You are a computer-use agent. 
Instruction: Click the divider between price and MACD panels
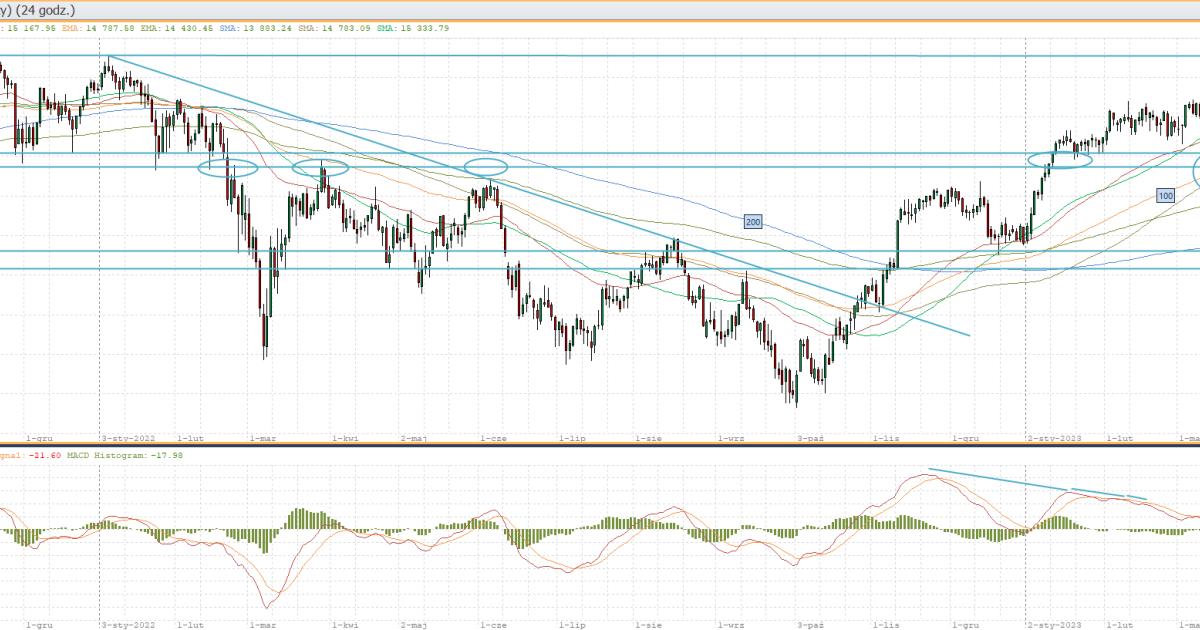(600, 446)
